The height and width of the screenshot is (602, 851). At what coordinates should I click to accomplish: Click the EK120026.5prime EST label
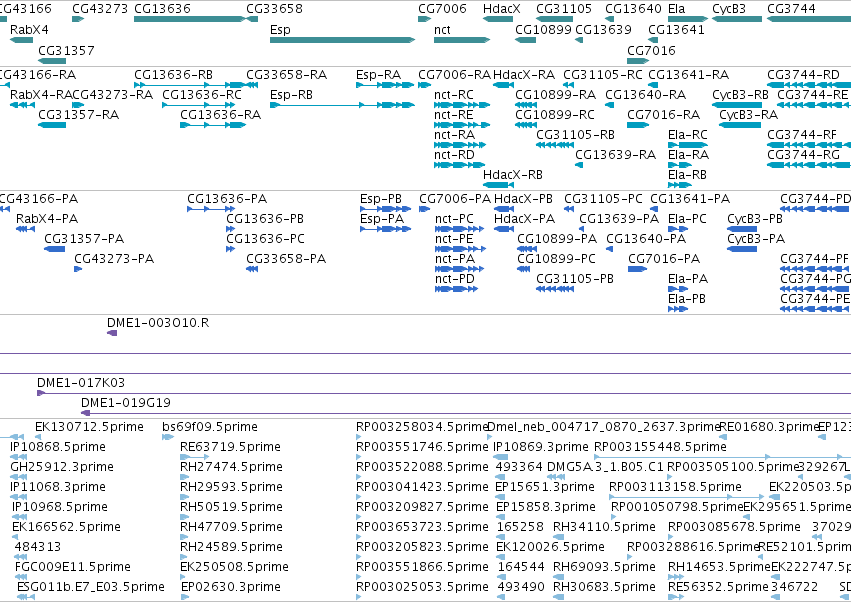tap(550, 547)
